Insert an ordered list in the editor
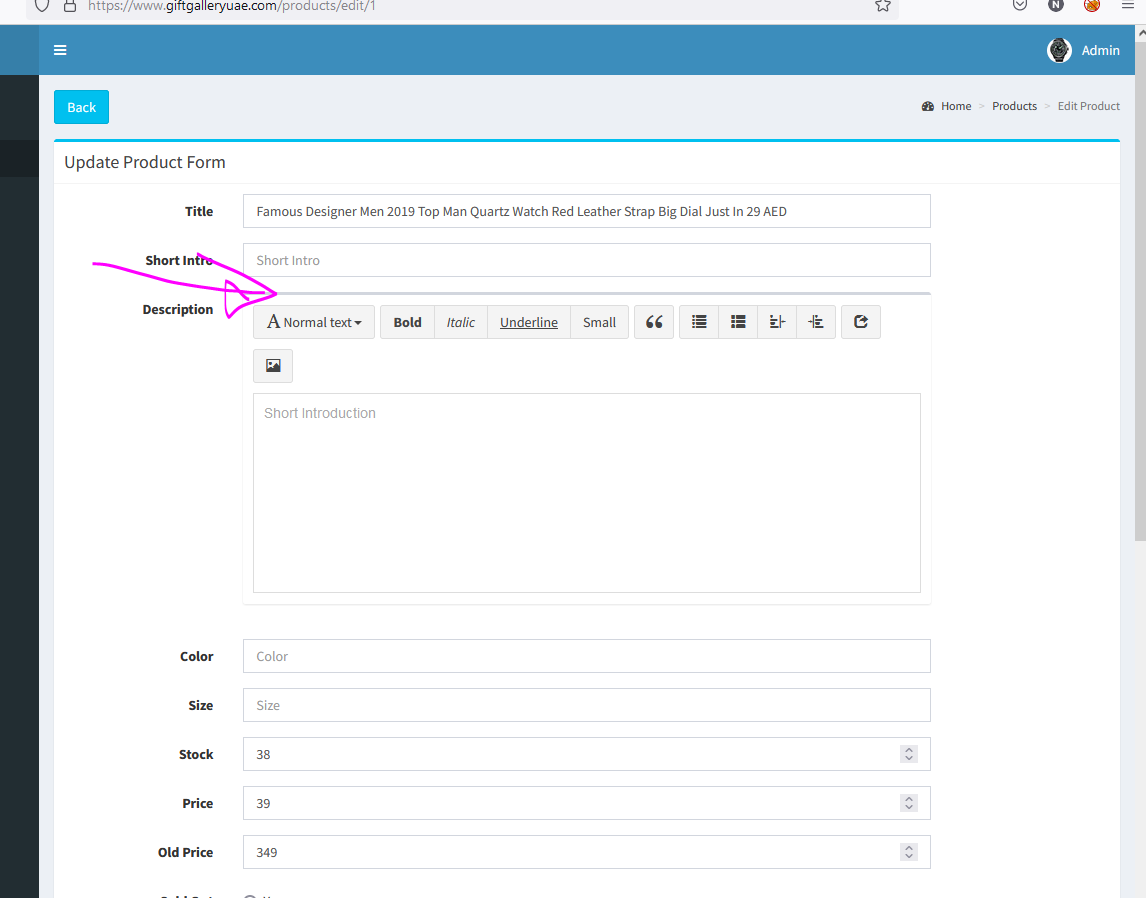 click(x=738, y=322)
